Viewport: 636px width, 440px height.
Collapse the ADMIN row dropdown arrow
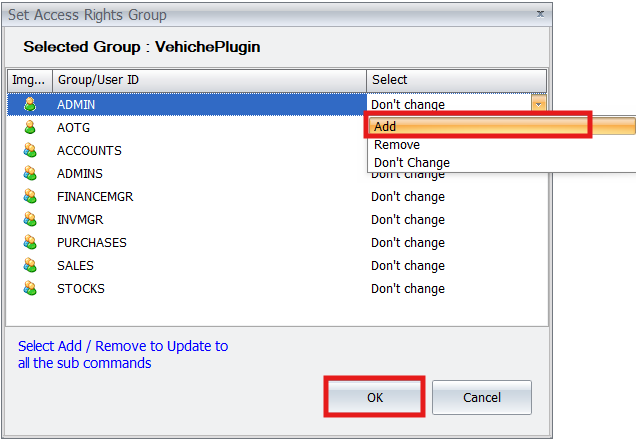click(x=539, y=104)
